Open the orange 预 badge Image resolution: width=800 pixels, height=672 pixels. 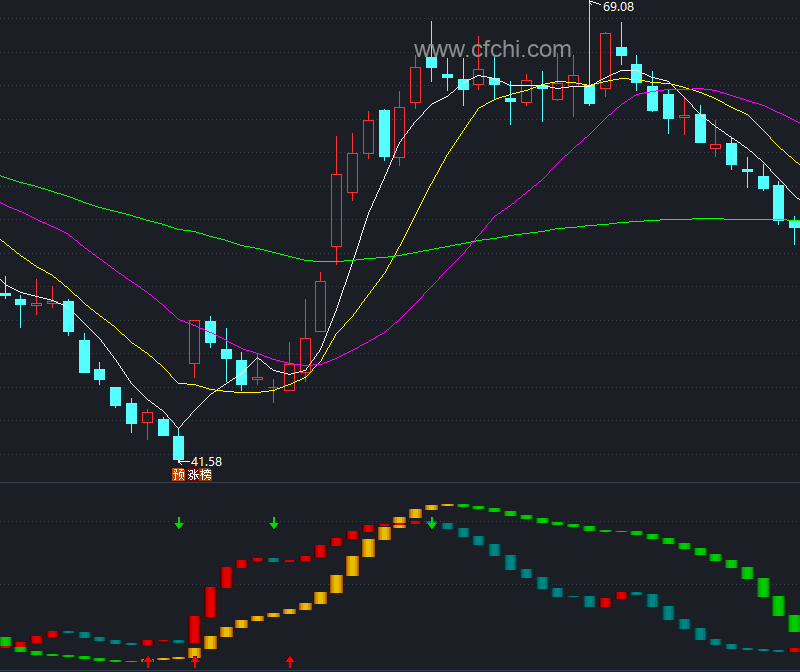click(x=179, y=475)
